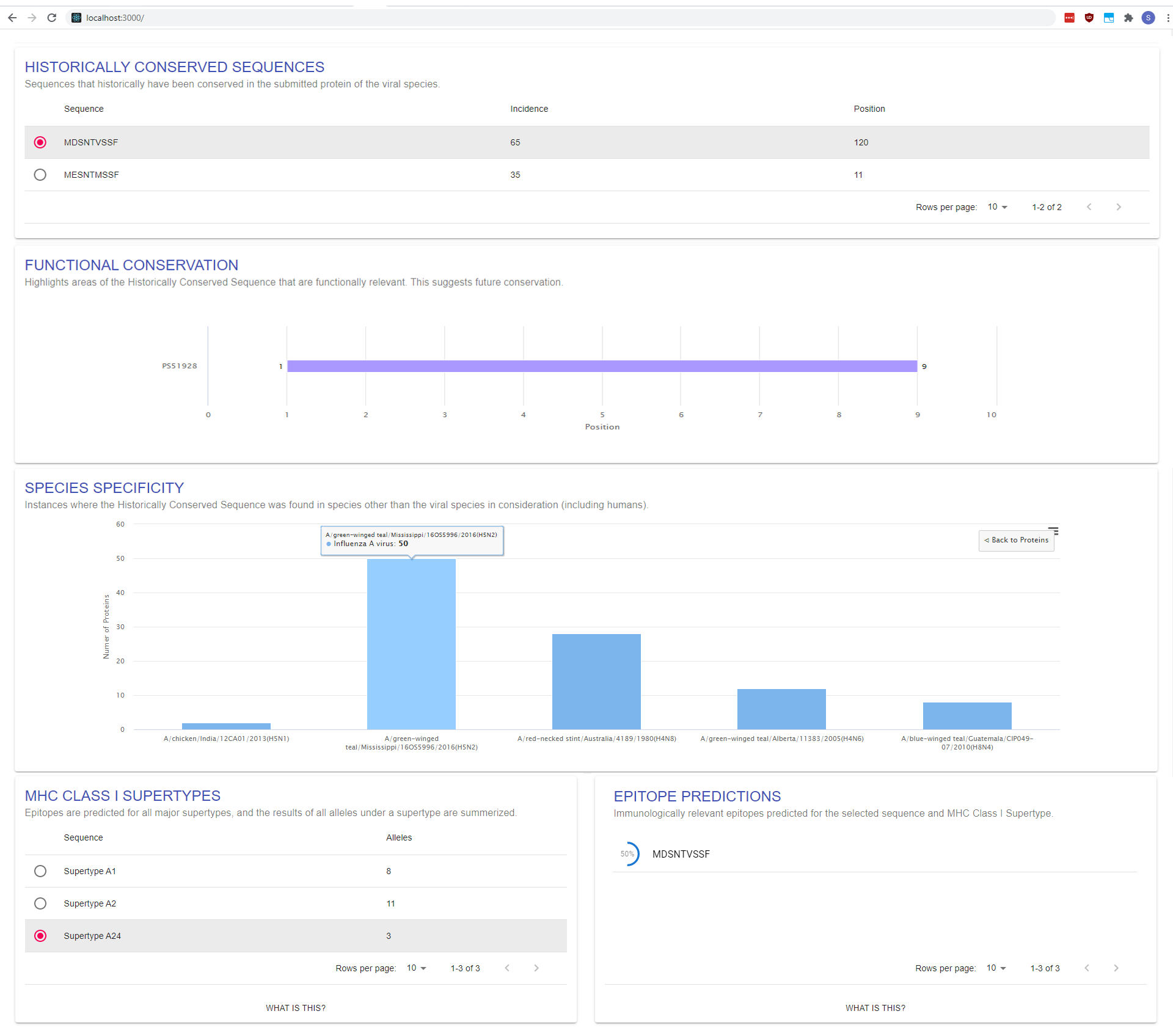The width and height of the screenshot is (1173, 1036).
Task: Click the Incidence column header
Action: point(529,109)
